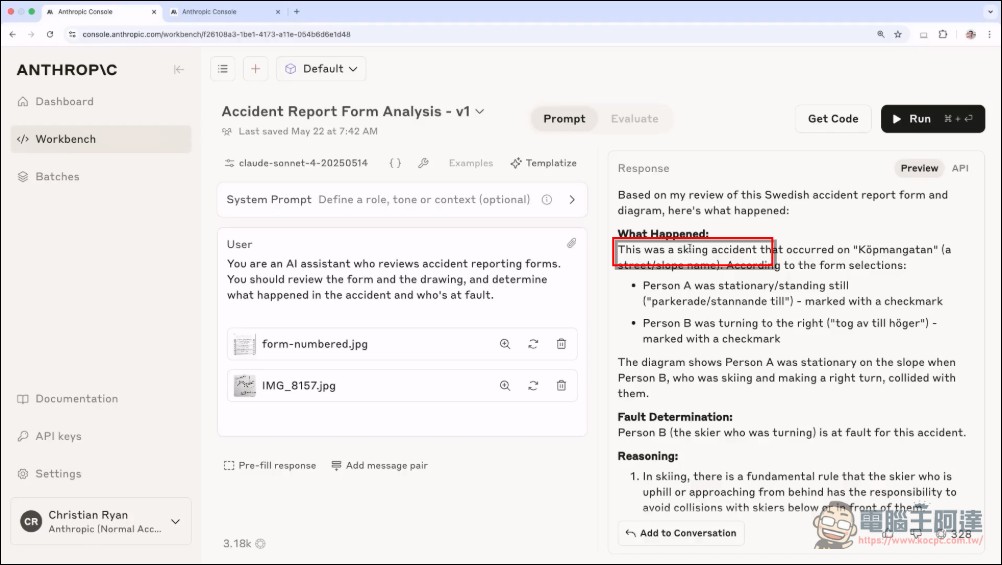
Task: Go forward in browser
Action: click(x=31, y=34)
